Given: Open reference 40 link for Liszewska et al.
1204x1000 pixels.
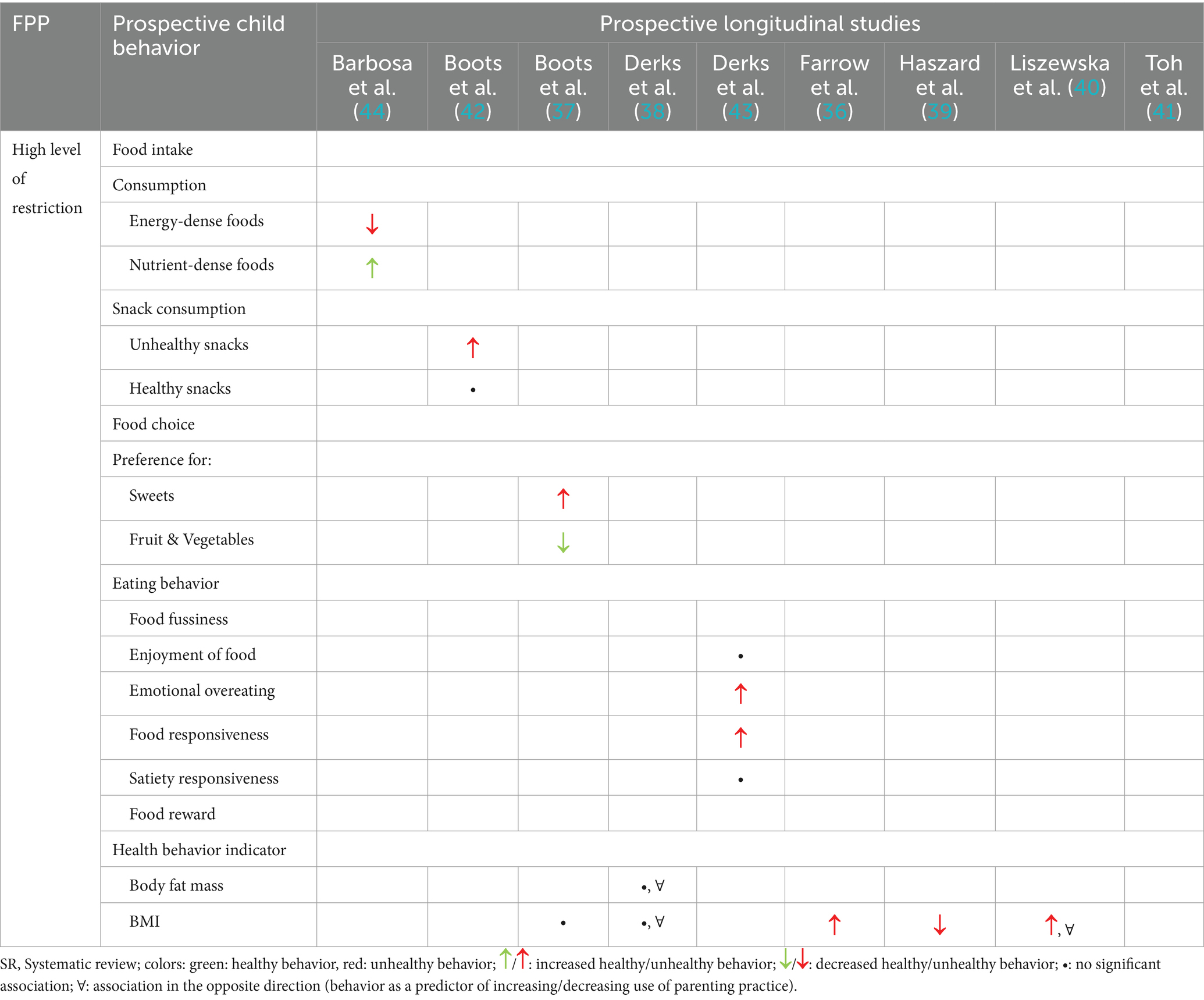Looking at the screenshot, I should pos(1087,87).
